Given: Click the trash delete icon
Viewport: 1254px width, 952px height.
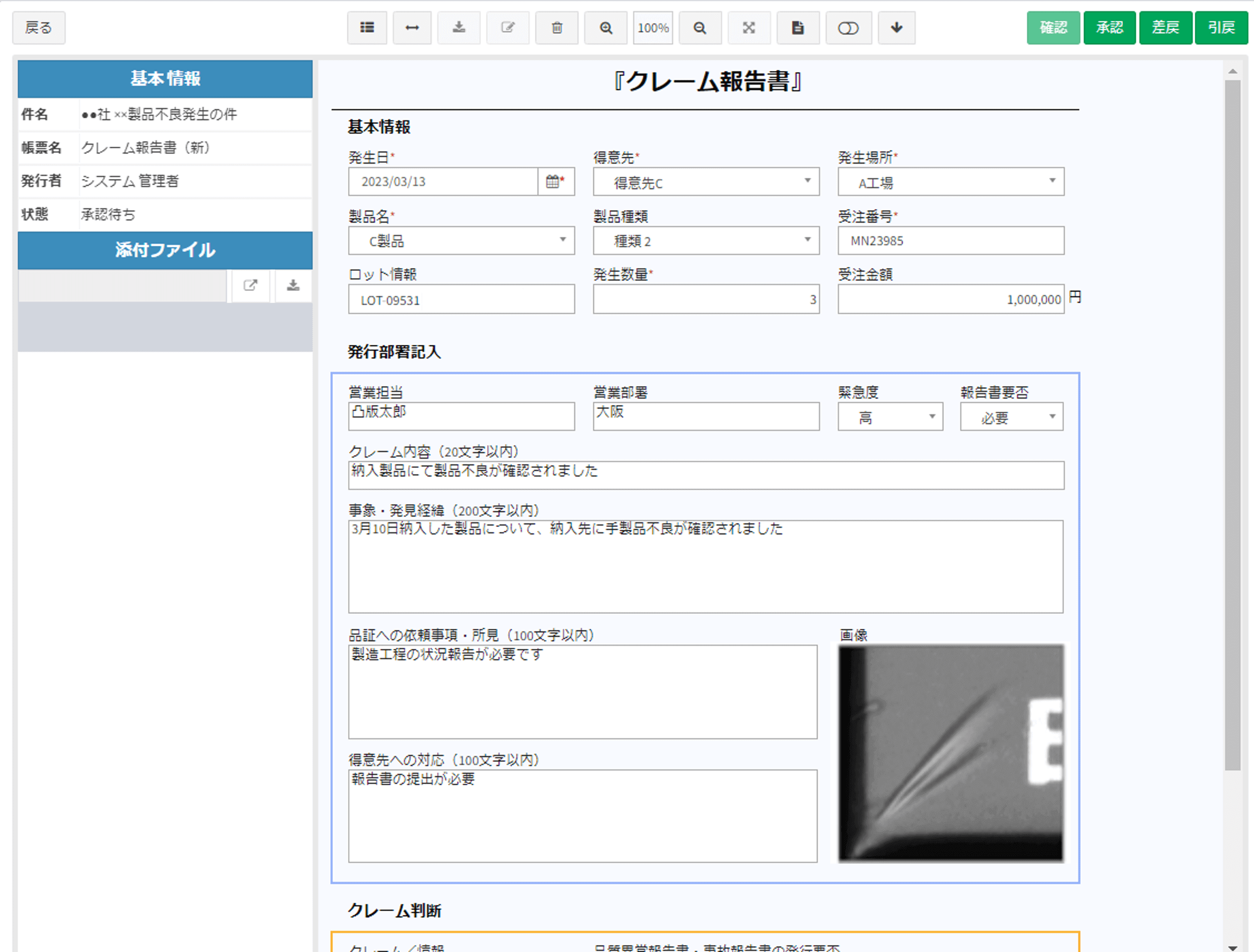Looking at the screenshot, I should [x=557, y=28].
